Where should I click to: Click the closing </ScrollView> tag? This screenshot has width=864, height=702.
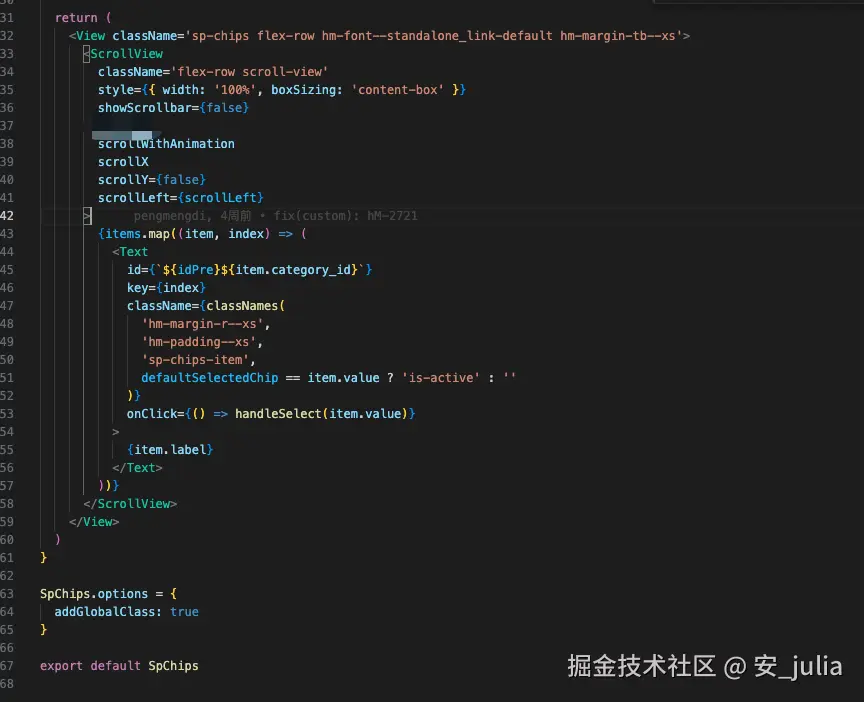click(x=130, y=504)
